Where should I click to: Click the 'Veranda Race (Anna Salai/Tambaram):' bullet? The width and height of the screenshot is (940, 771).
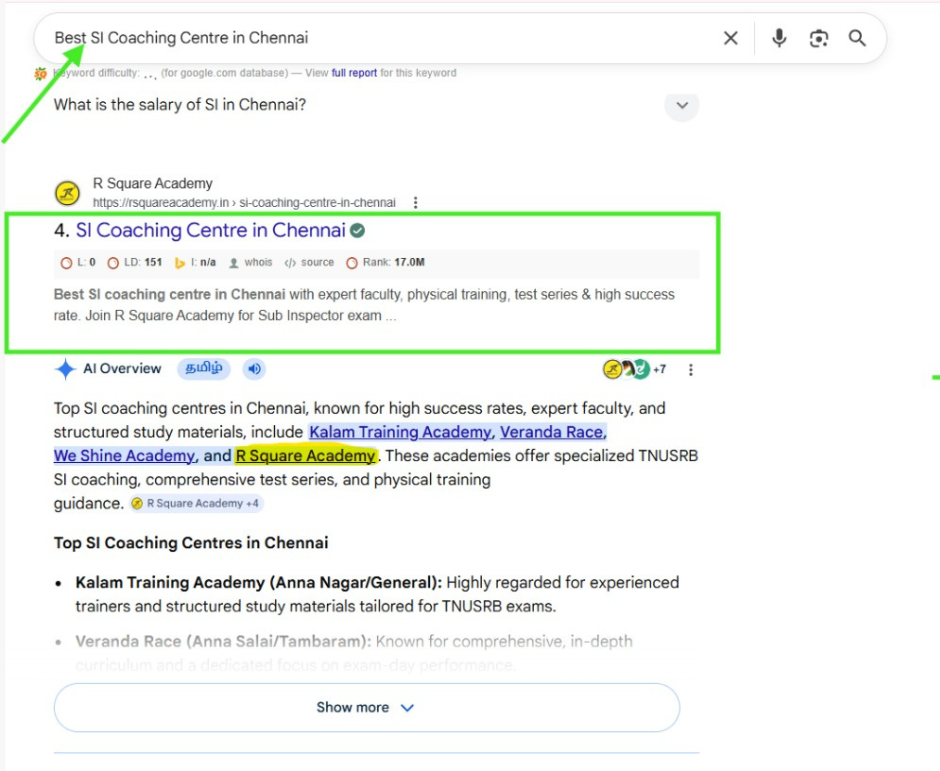pos(223,642)
